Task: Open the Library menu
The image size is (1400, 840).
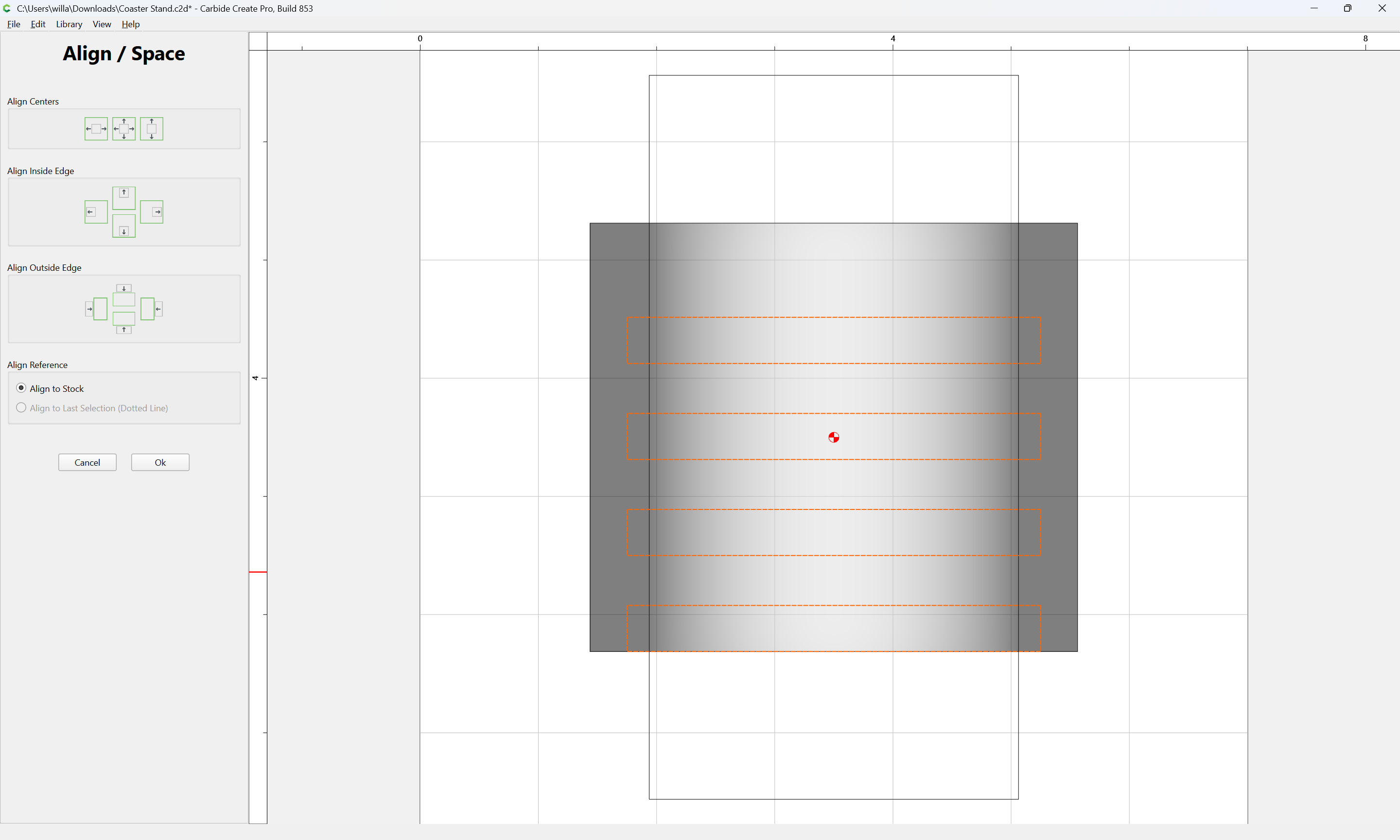Action: click(x=69, y=24)
